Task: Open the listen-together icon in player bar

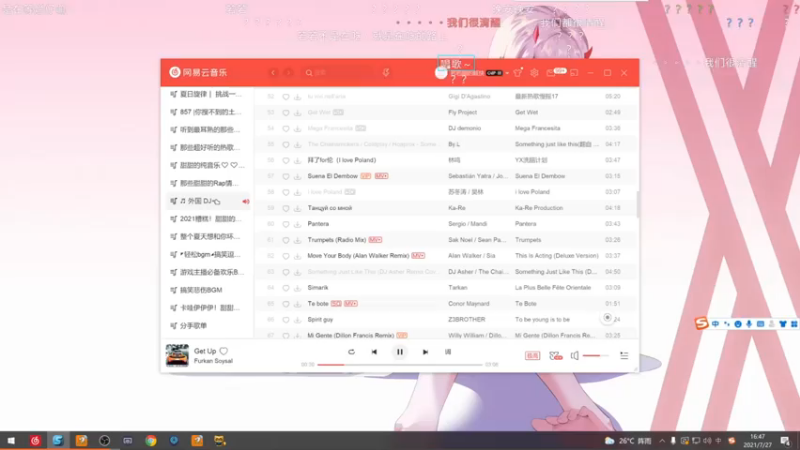Action: pyautogui.click(x=556, y=355)
